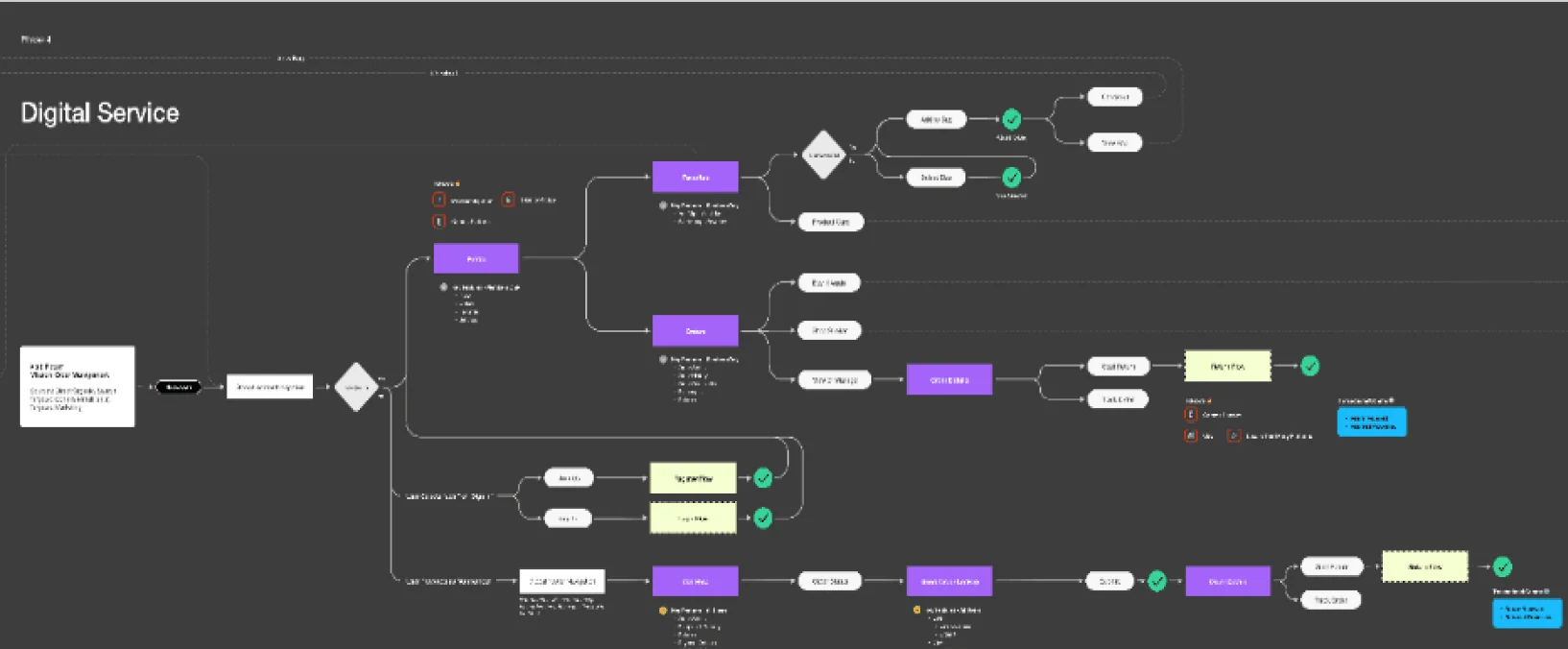Click the "Sign Up" pill node

(569, 477)
